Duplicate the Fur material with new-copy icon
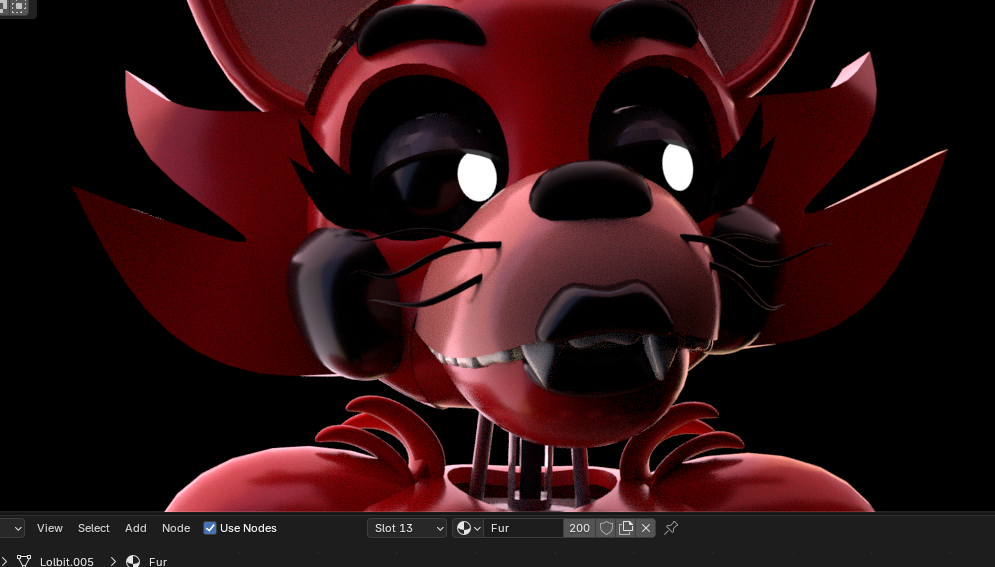 (x=626, y=528)
